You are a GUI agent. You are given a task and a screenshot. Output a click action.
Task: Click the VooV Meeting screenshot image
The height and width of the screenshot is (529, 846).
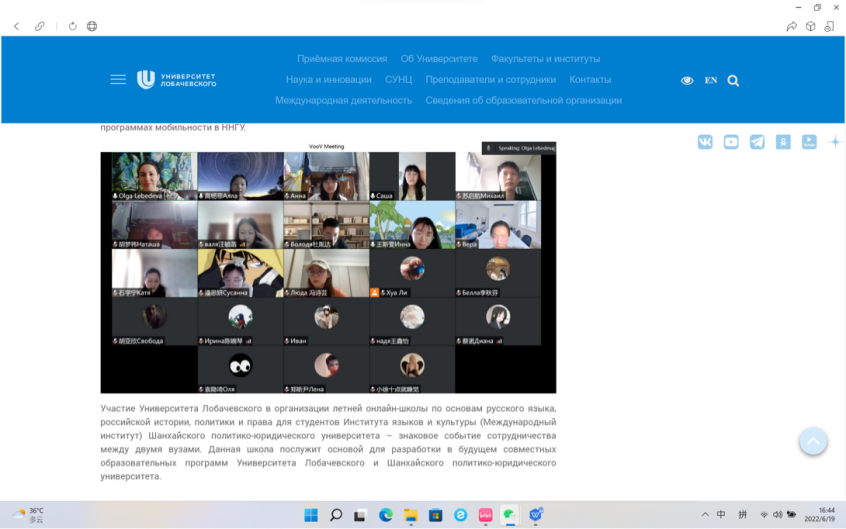tap(328, 268)
